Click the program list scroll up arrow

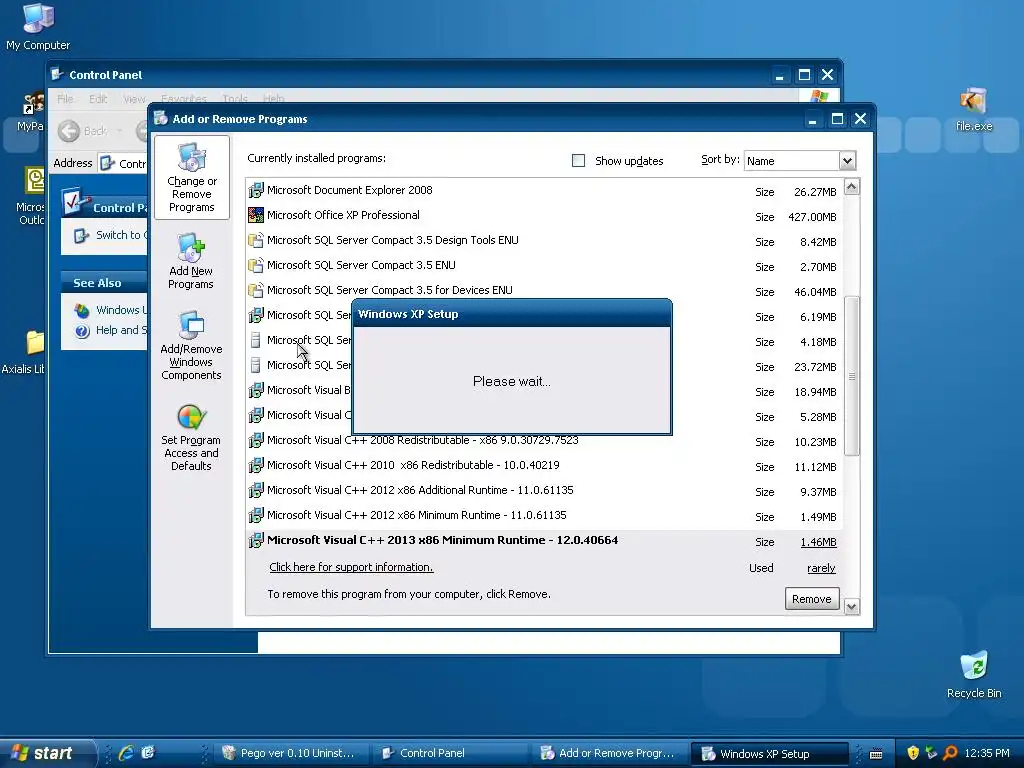[852, 187]
